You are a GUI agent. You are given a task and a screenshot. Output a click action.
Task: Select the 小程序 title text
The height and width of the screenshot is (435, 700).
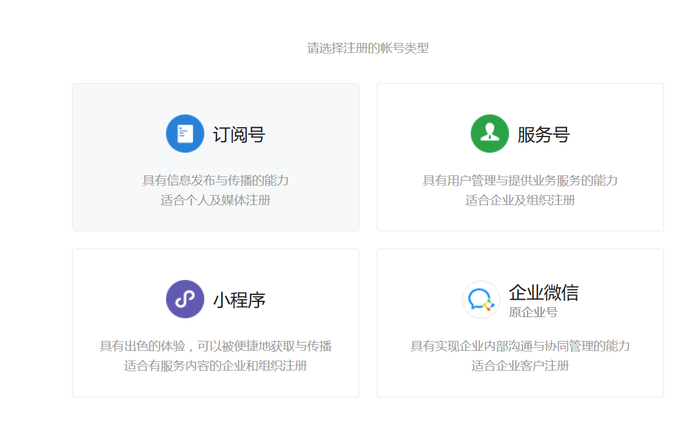click(239, 300)
